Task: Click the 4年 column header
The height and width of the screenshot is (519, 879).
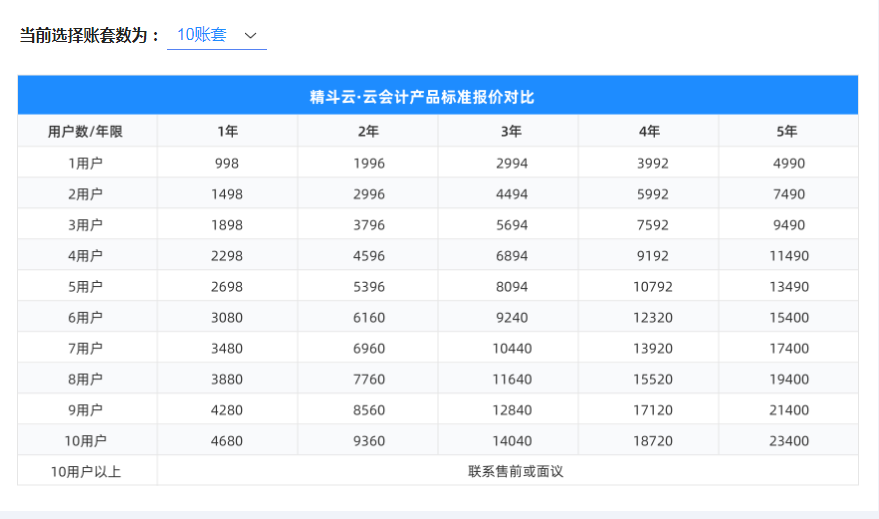Action: pos(649,131)
